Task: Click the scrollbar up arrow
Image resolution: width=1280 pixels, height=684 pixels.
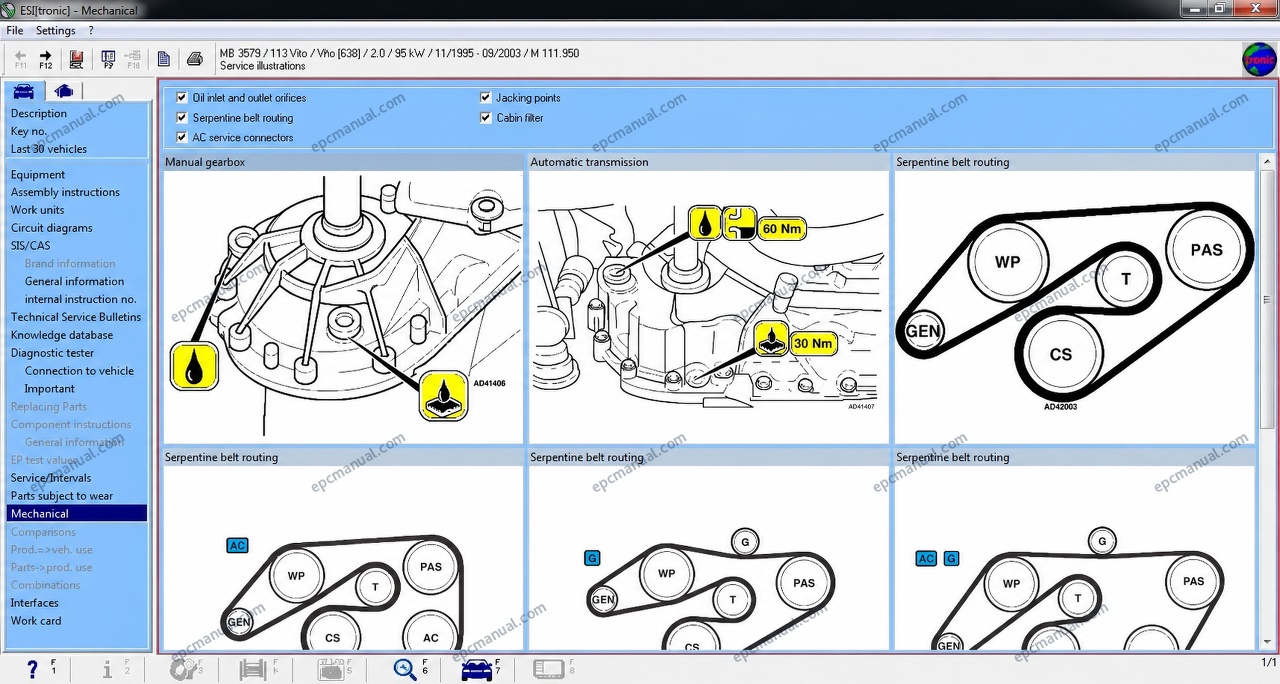Action: [1267, 161]
